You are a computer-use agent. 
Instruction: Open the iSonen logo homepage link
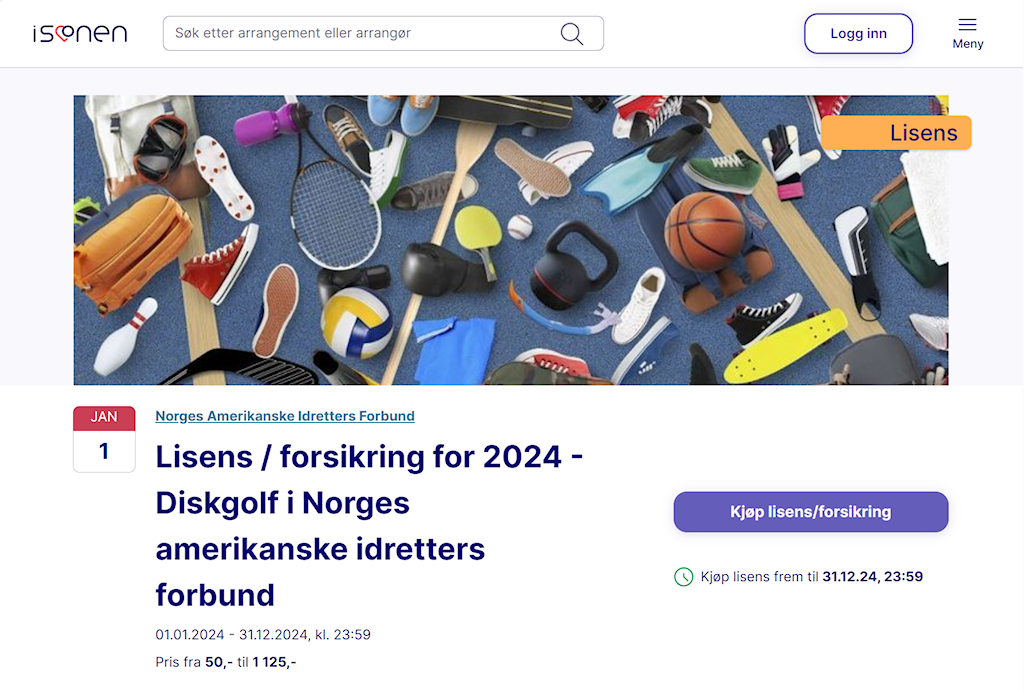click(x=80, y=33)
